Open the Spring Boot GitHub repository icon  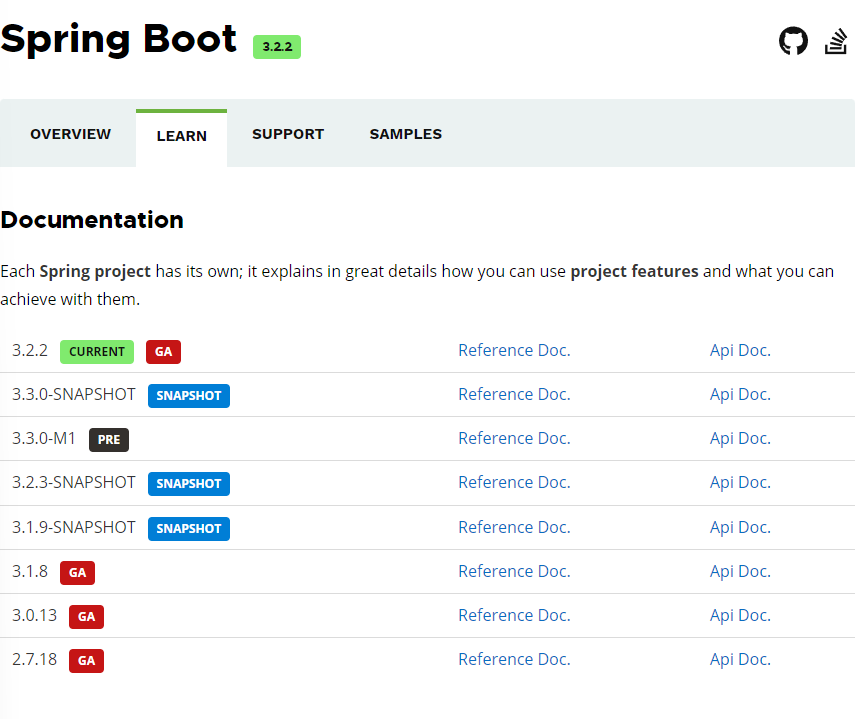point(793,41)
